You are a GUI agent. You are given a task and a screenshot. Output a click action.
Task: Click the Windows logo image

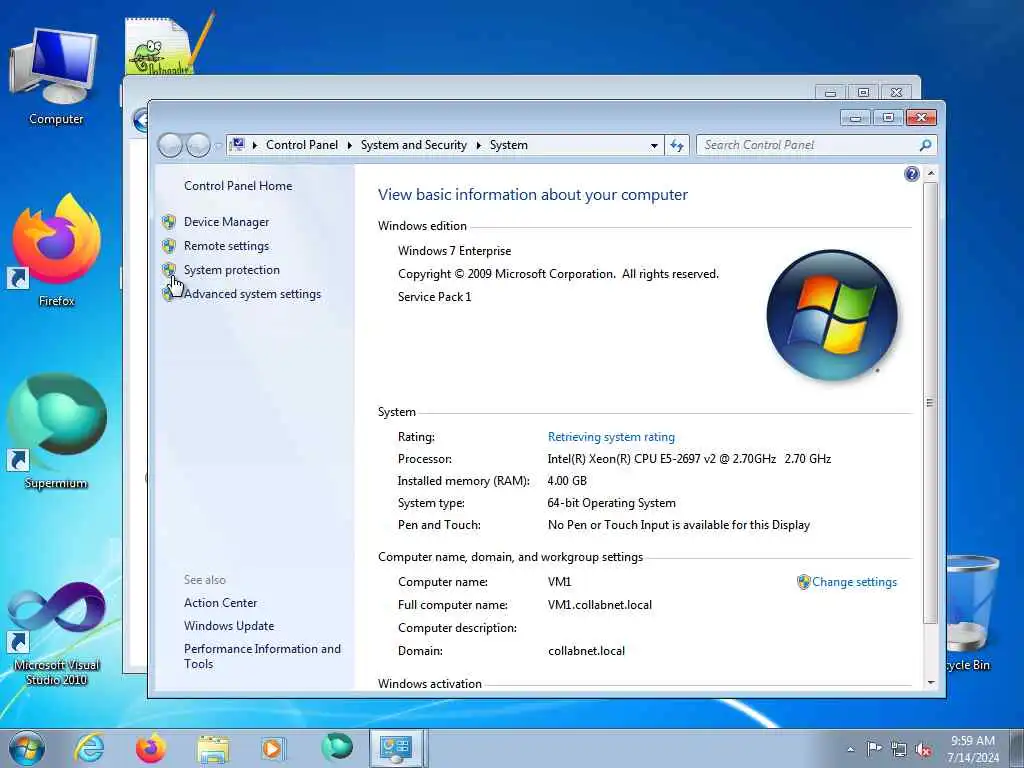(832, 315)
